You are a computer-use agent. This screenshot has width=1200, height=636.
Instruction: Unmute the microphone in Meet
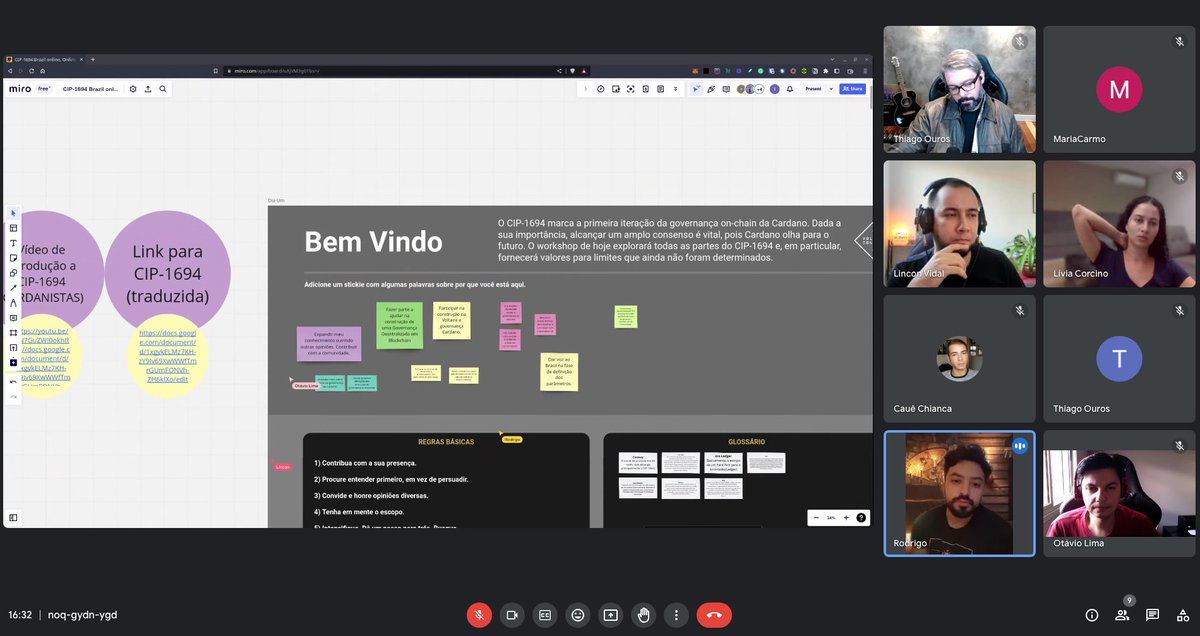coord(479,615)
